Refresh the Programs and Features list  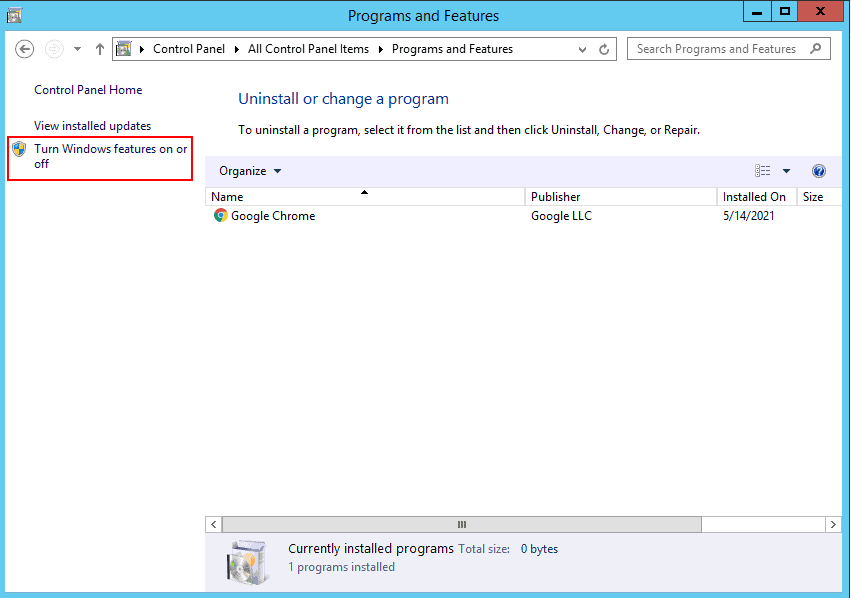[604, 49]
